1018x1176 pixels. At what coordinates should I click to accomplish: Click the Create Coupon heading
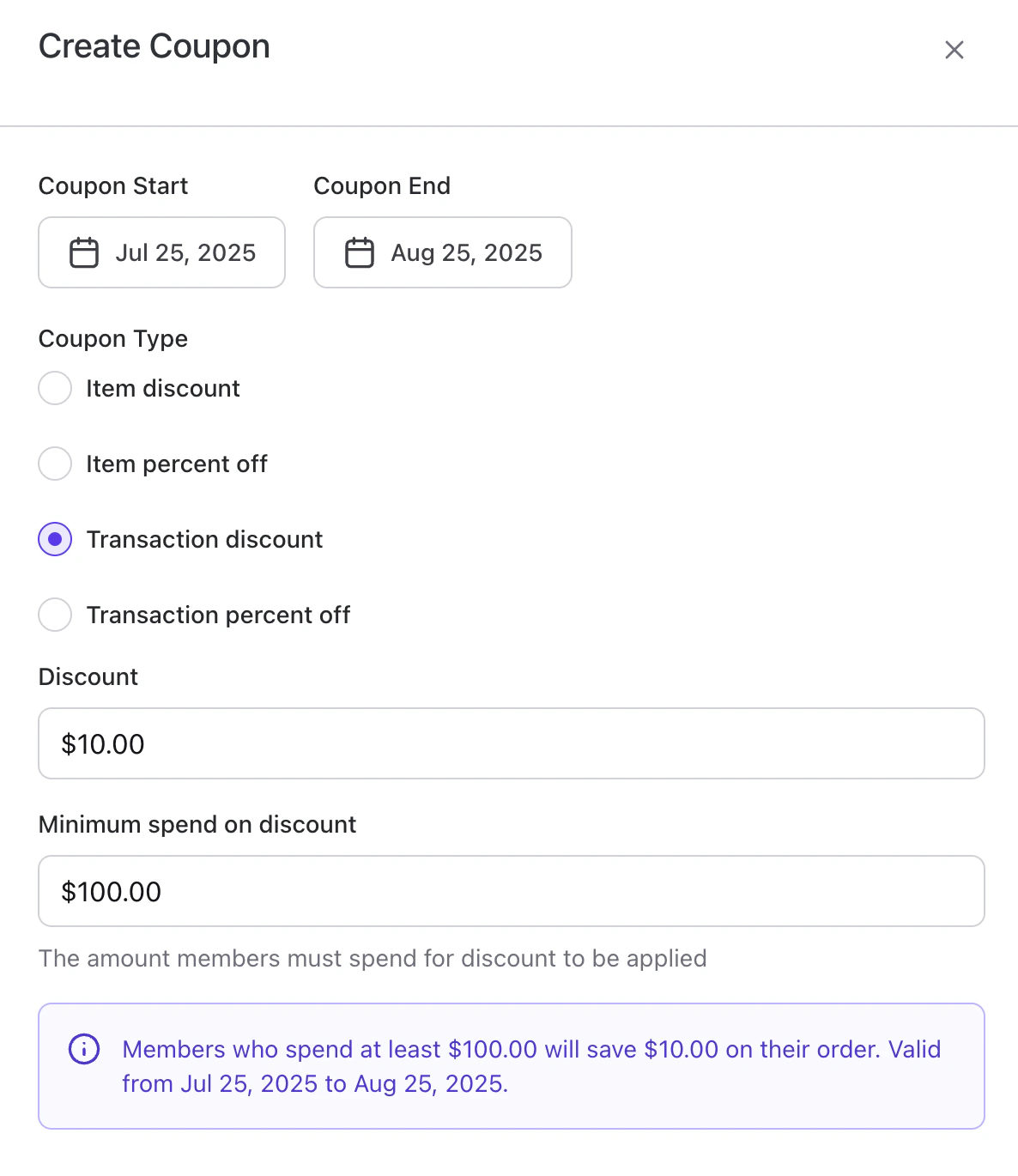[x=155, y=46]
